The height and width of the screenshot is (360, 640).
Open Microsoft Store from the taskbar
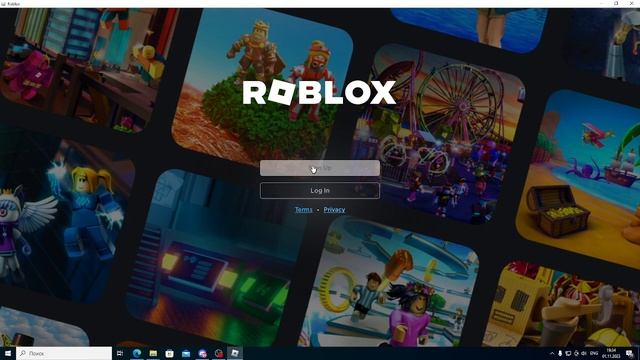[x=169, y=353]
